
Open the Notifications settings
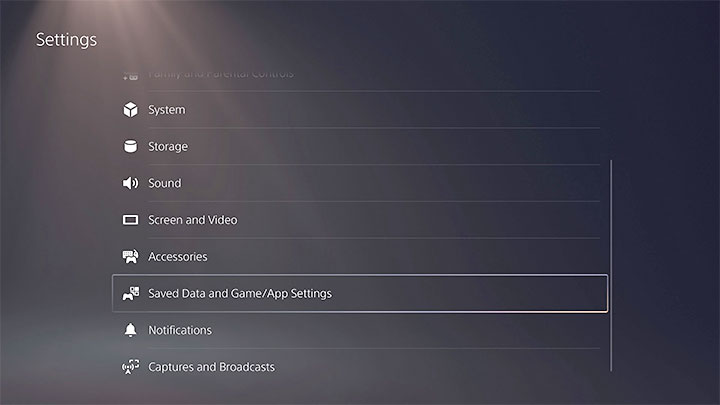coord(180,330)
